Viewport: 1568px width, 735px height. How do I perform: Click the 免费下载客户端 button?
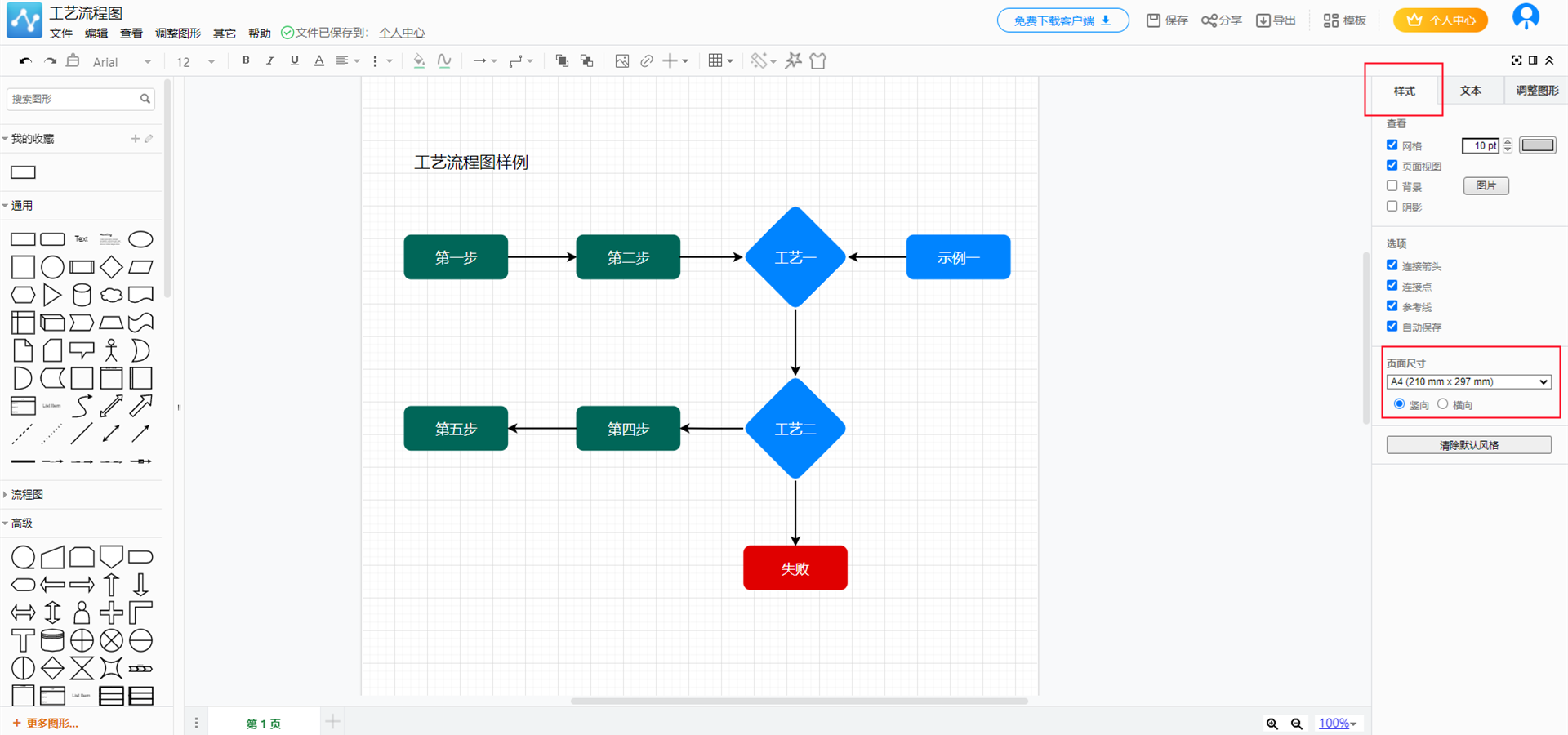(1062, 20)
